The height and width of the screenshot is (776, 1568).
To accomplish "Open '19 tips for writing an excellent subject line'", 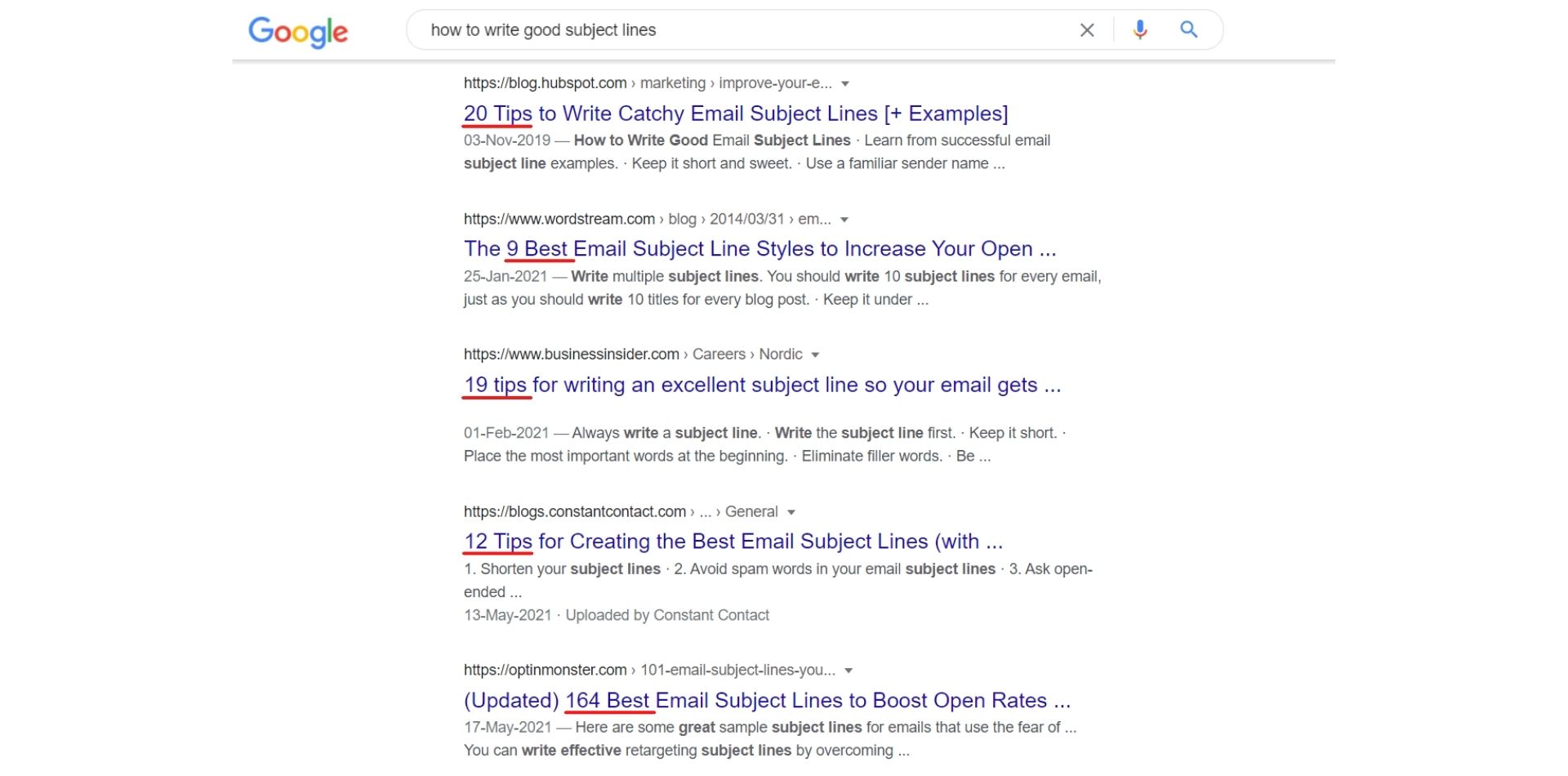I will [762, 385].
